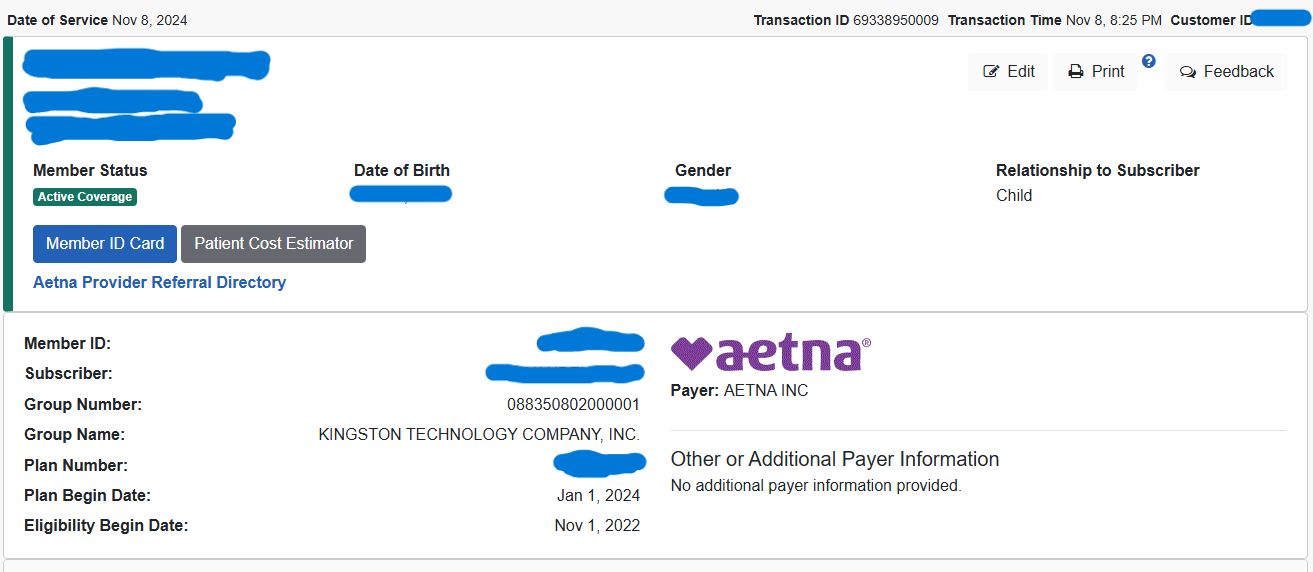Open help via the question mark icon
This screenshot has width=1313, height=572.
click(x=1149, y=61)
